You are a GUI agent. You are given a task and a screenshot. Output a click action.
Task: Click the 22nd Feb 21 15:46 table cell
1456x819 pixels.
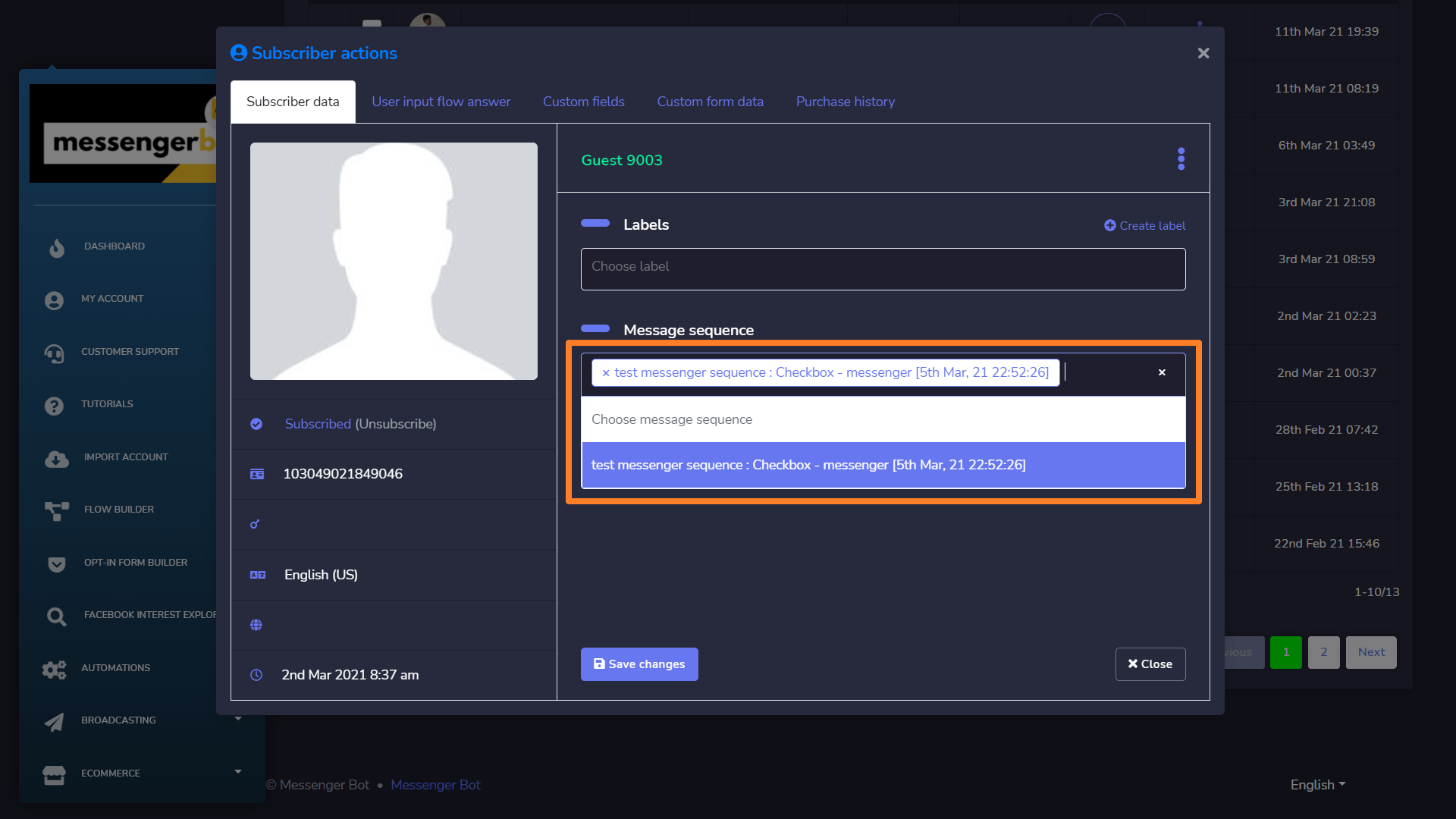point(1326,544)
